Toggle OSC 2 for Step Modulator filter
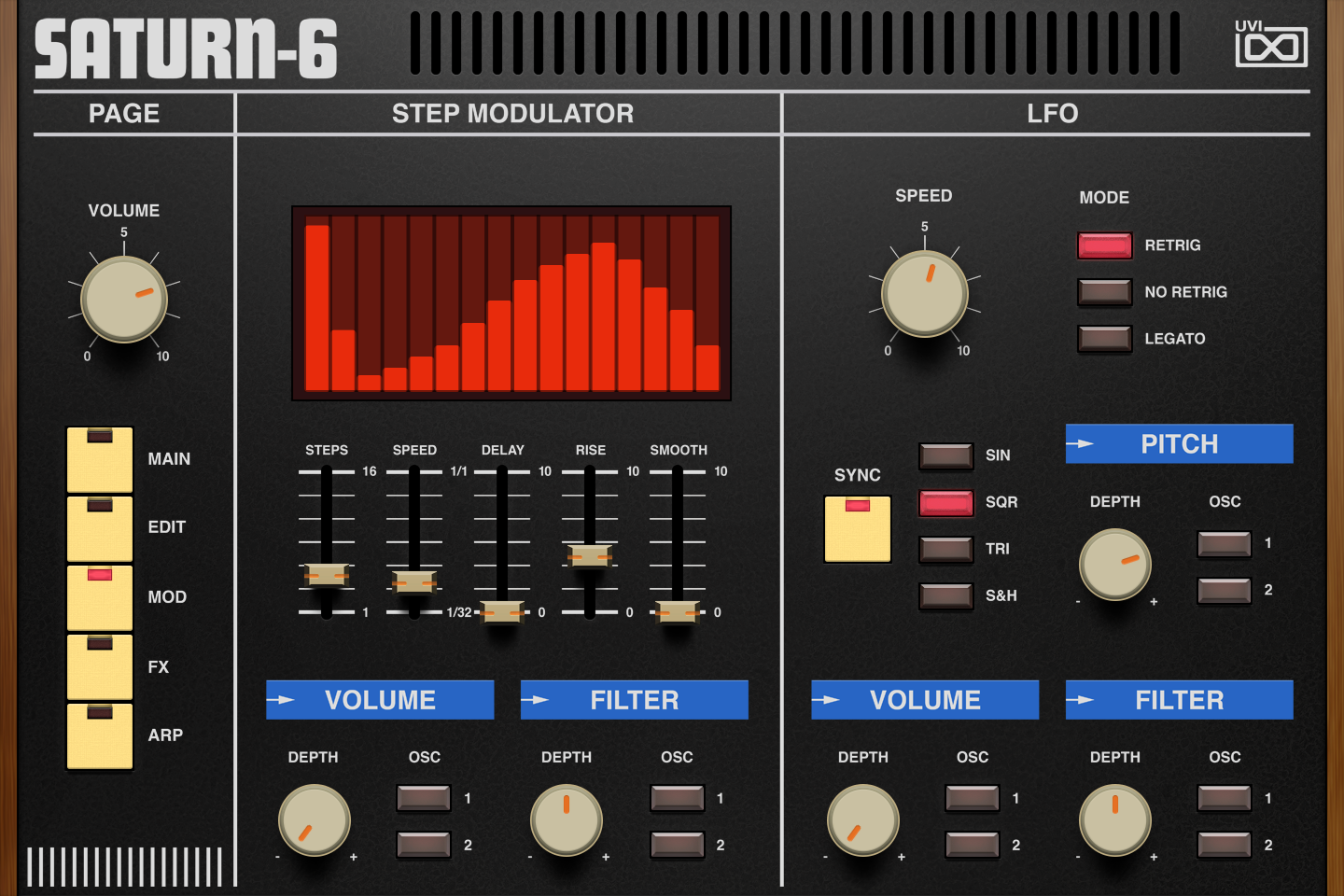This screenshot has height=896, width=1344. click(678, 845)
